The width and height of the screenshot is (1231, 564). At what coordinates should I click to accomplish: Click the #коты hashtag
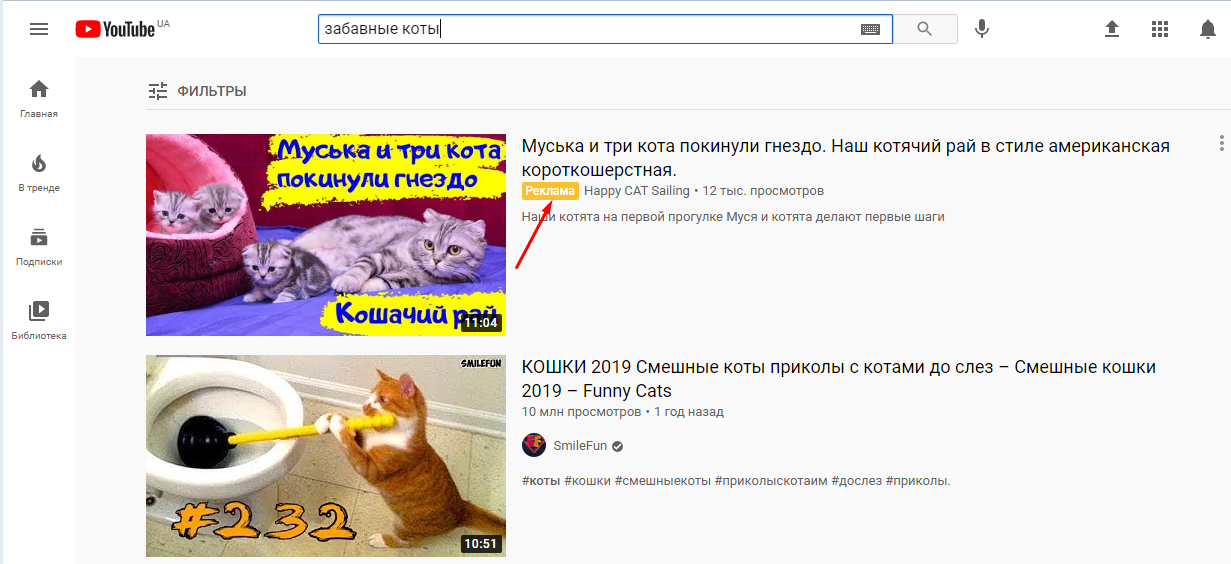pos(541,481)
